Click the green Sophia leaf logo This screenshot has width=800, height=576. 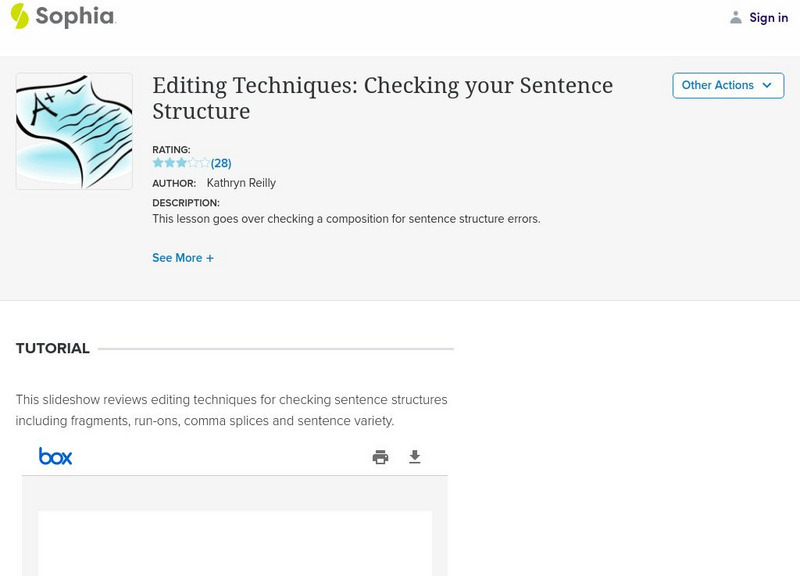(x=20, y=16)
